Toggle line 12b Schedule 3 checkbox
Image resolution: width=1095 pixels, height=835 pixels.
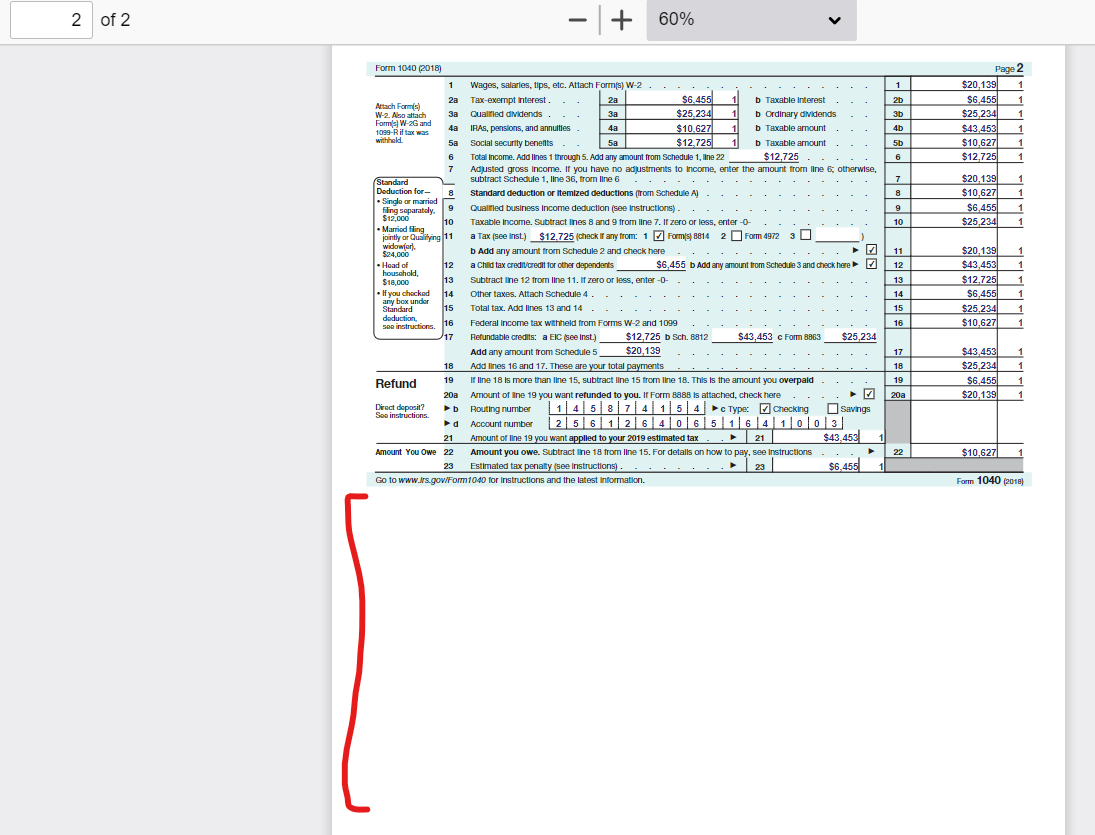click(x=872, y=264)
